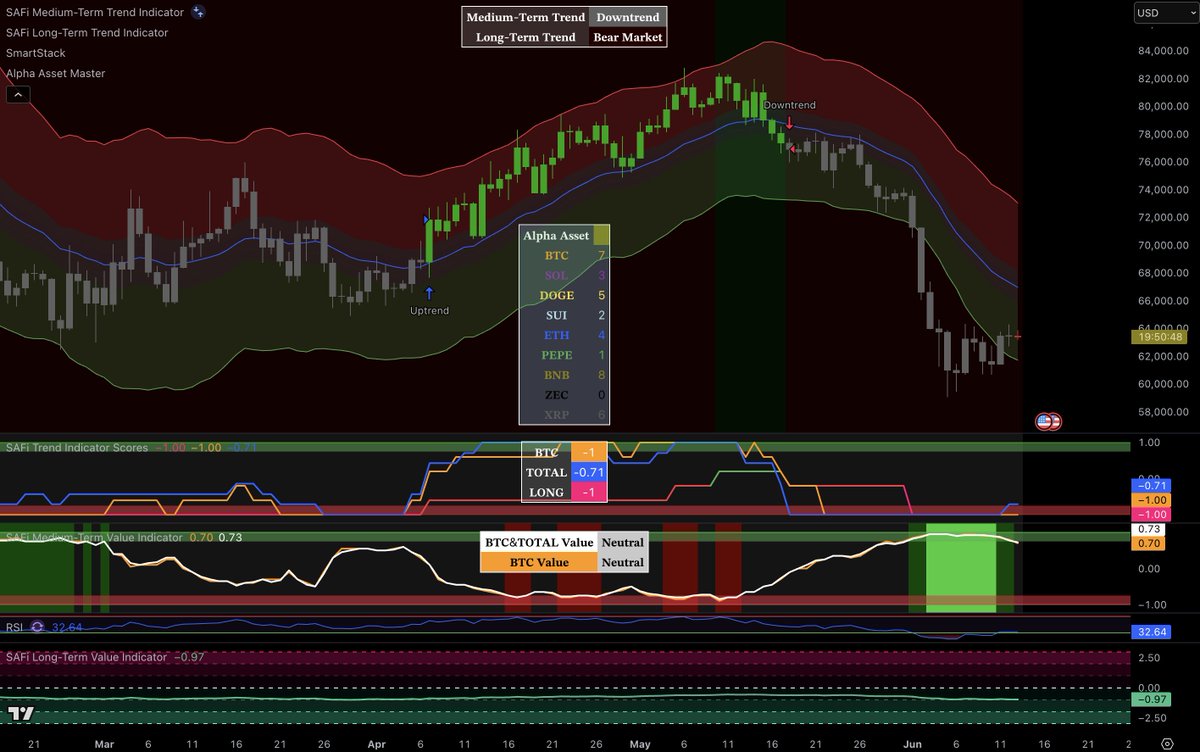Click DOGE row in Alpha Asset table

click(x=564, y=295)
